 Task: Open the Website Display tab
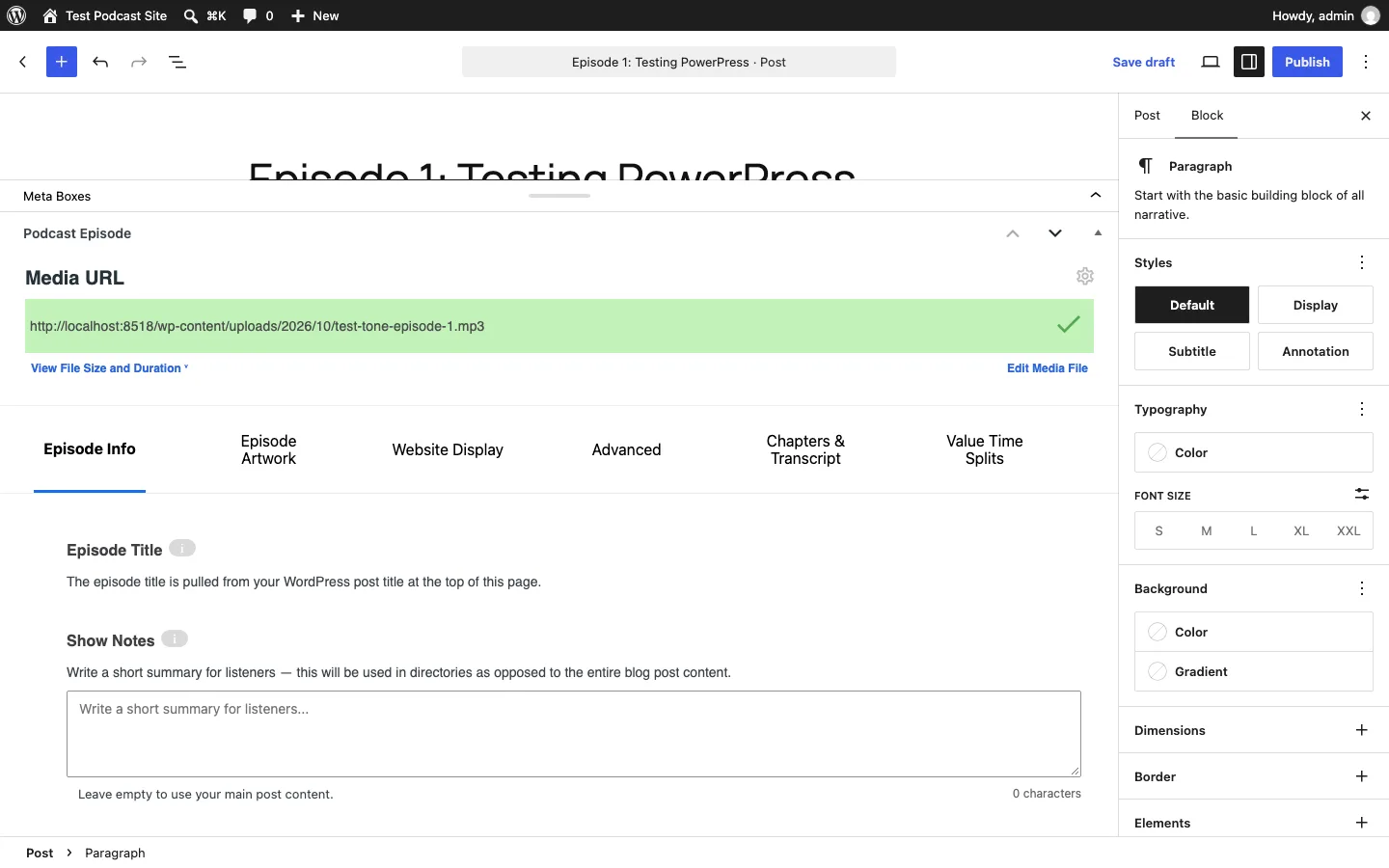pyautogui.click(x=448, y=449)
